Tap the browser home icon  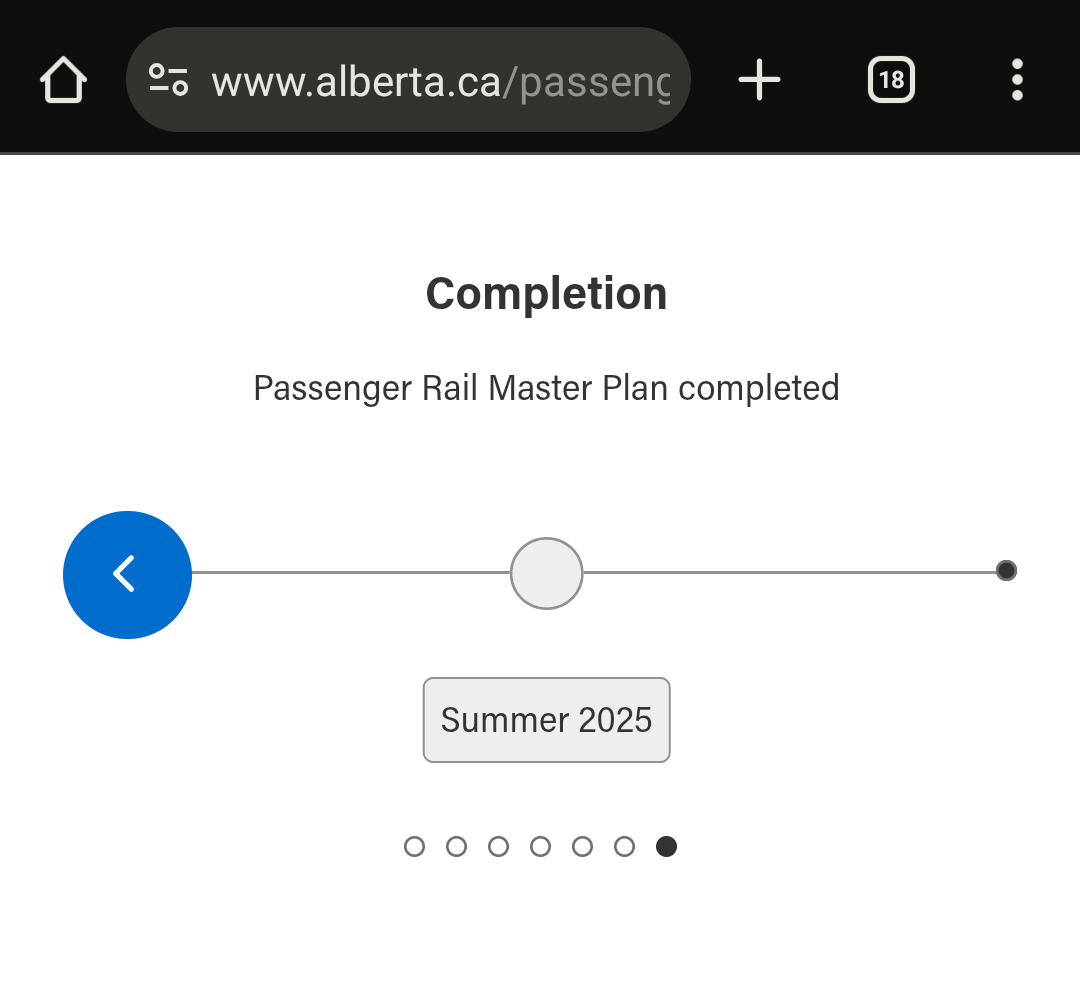(64, 80)
